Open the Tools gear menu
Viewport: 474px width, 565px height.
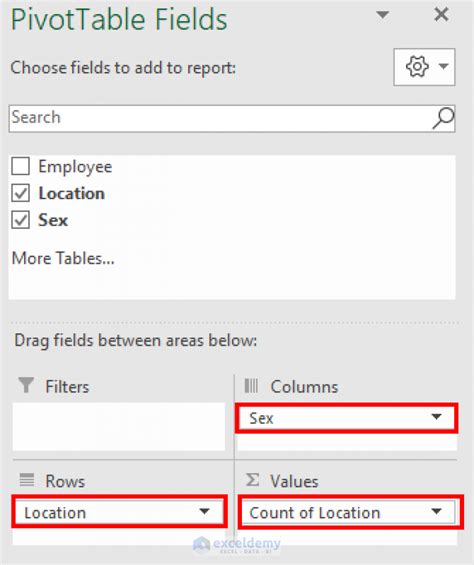tap(424, 67)
